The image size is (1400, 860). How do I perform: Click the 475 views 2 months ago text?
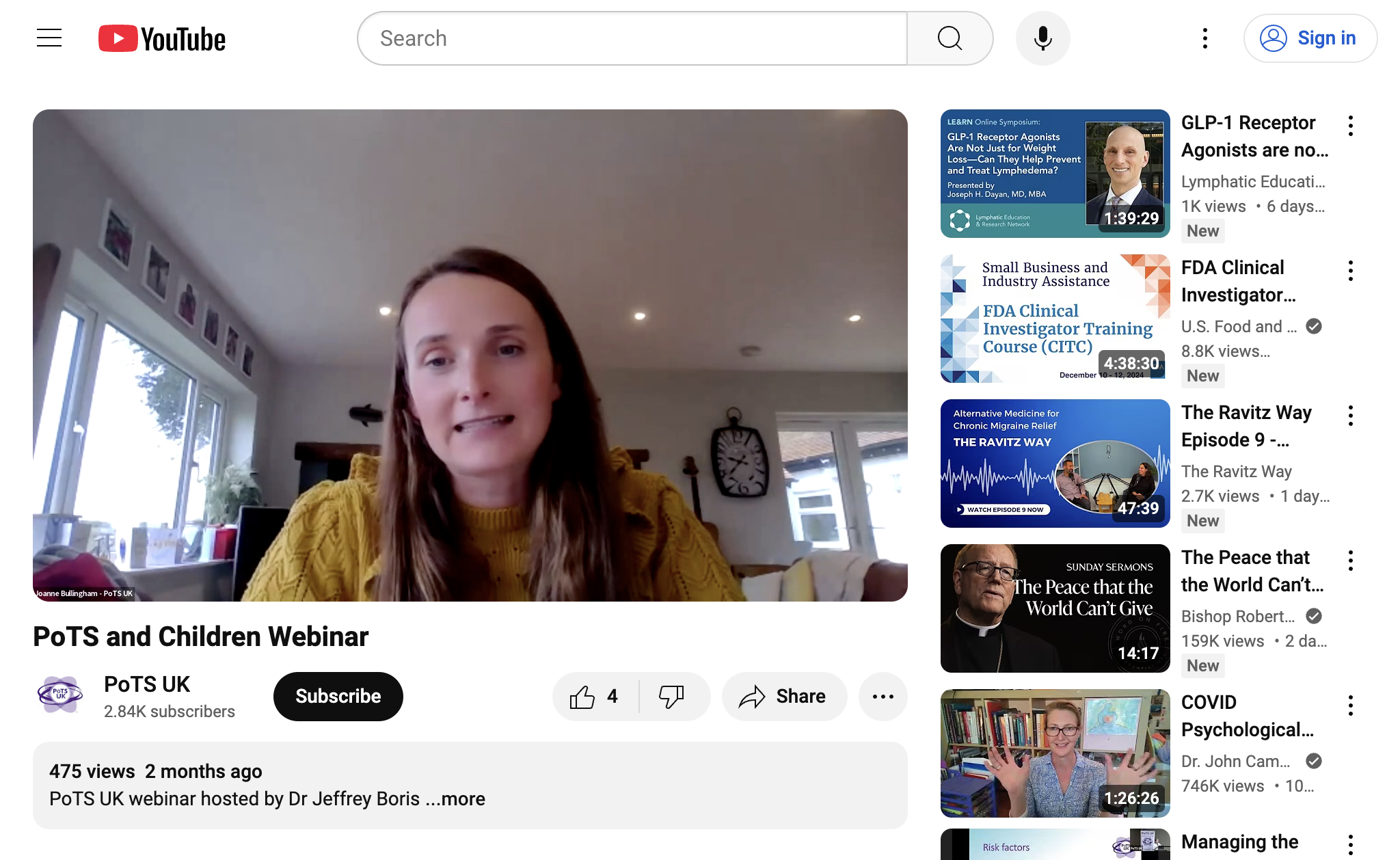tap(156, 771)
